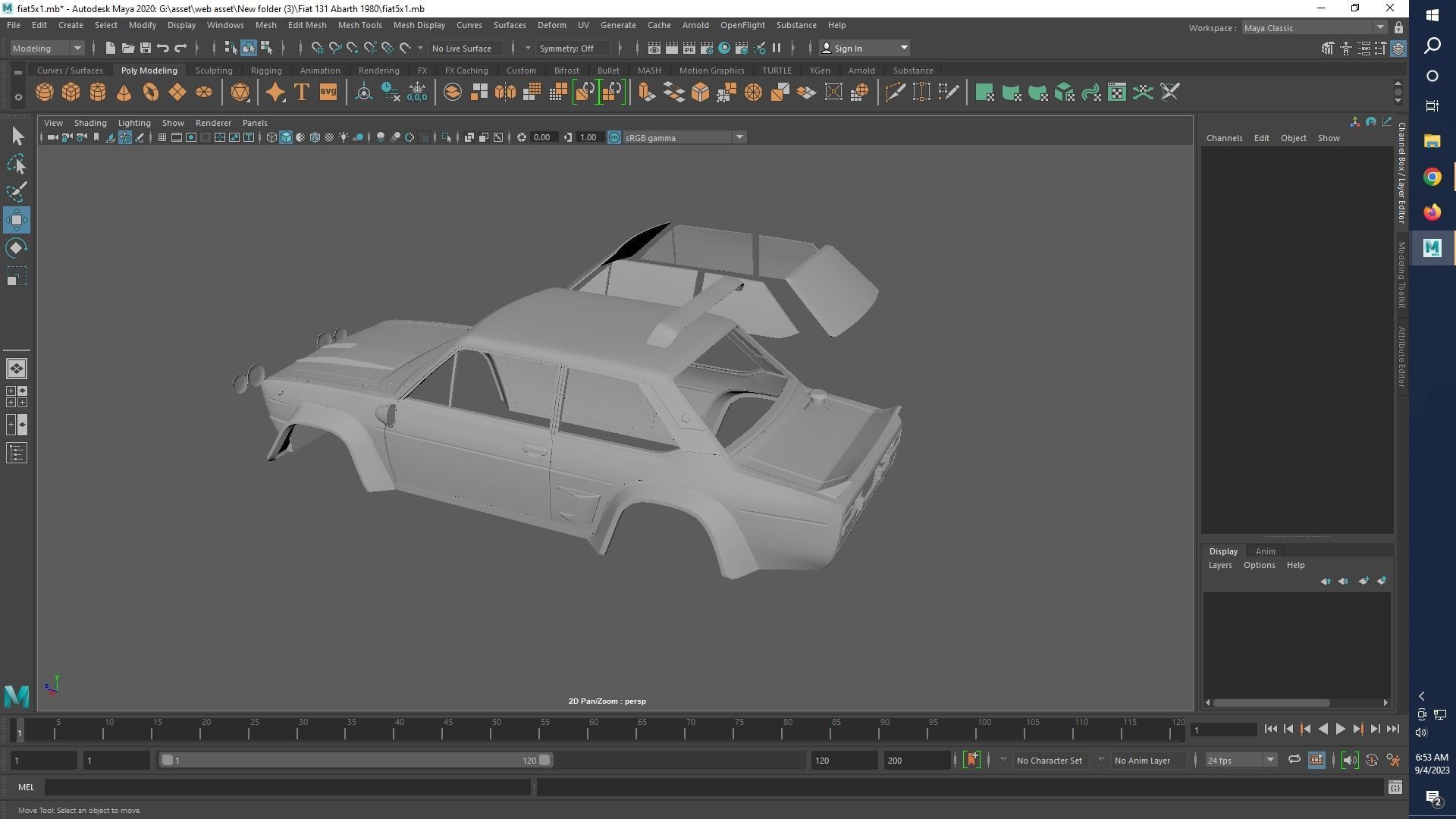This screenshot has width=1456, height=819.
Task: Toggle wireframe display in viewport toolbar
Action: coord(271,137)
